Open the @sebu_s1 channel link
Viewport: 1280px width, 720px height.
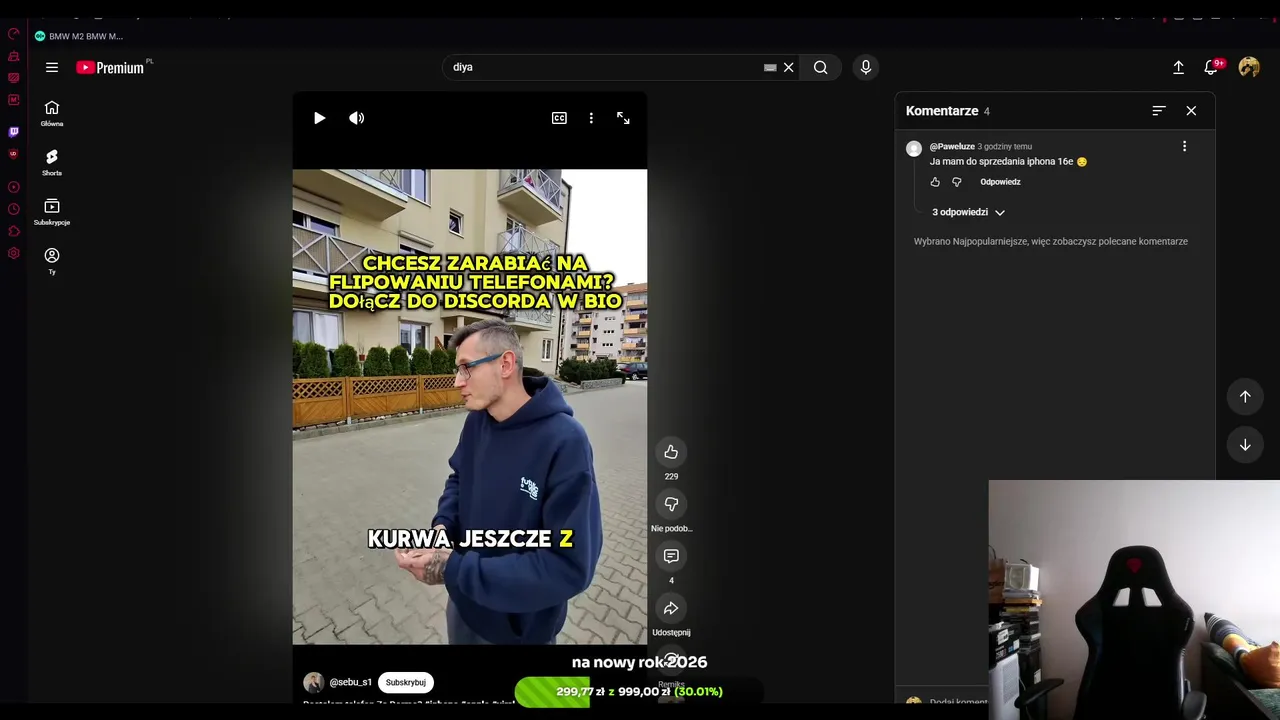click(x=350, y=682)
